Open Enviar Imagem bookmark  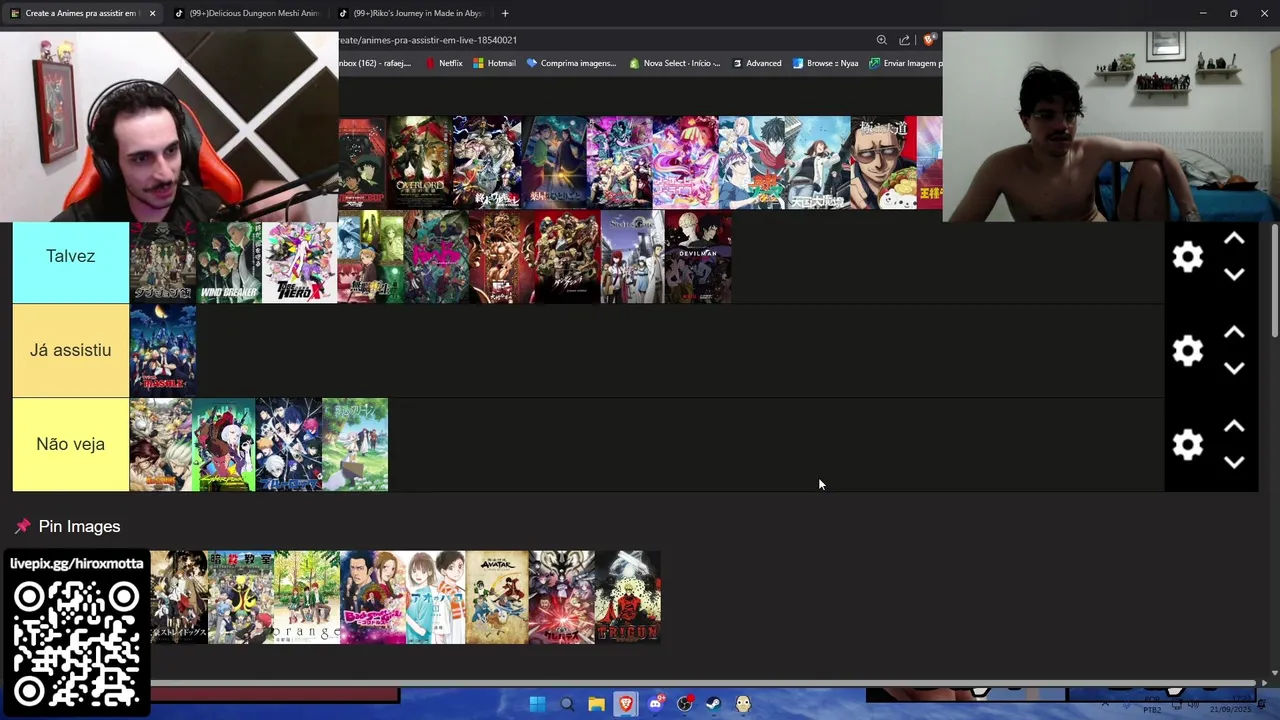tap(905, 63)
